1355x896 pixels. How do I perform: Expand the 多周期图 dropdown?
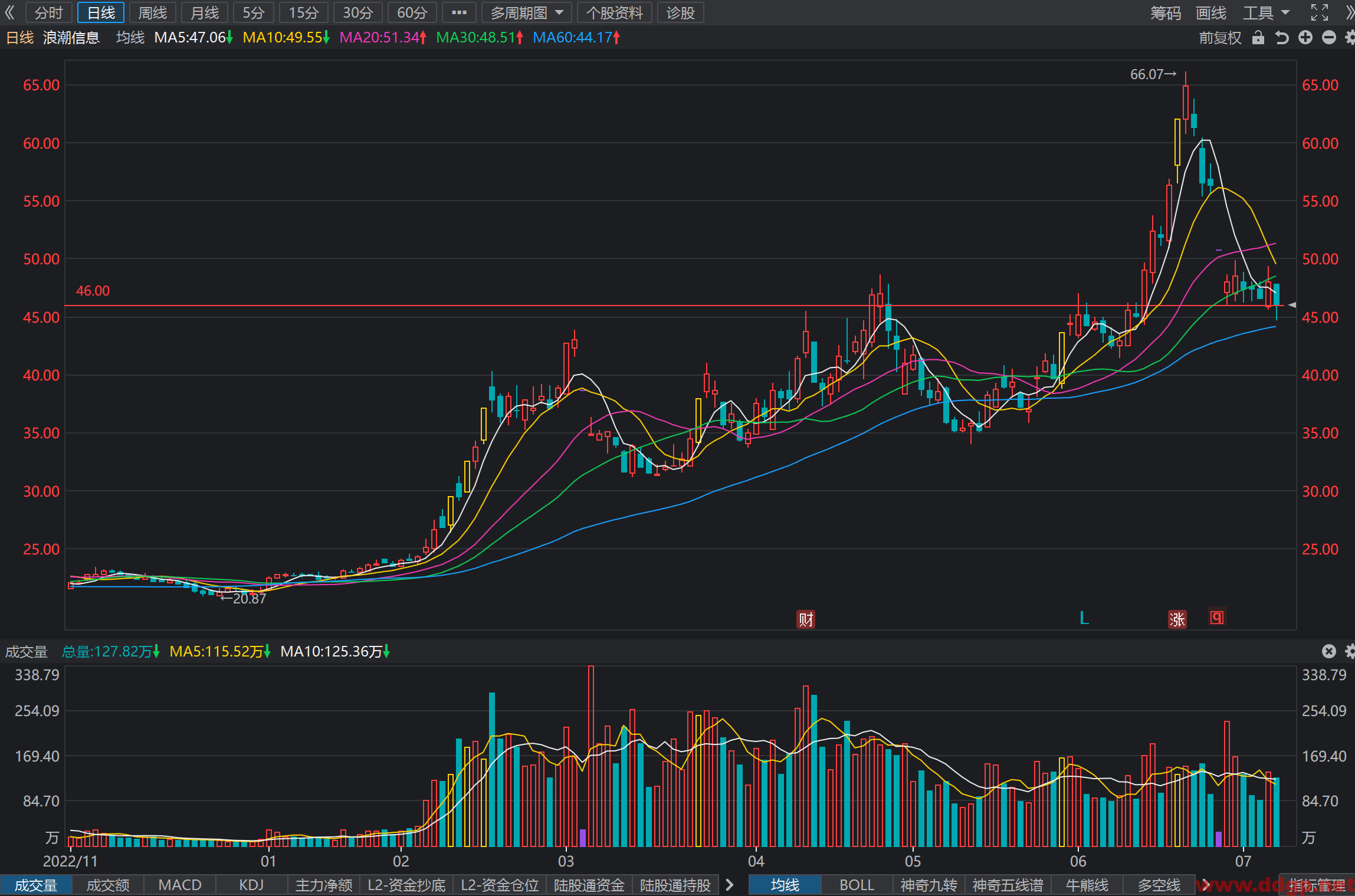[x=527, y=12]
